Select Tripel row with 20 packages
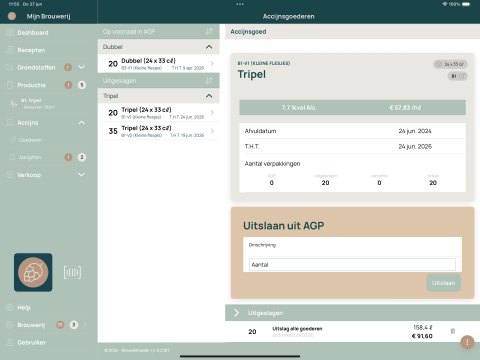The image size is (480, 360). pyautogui.click(x=159, y=113)
